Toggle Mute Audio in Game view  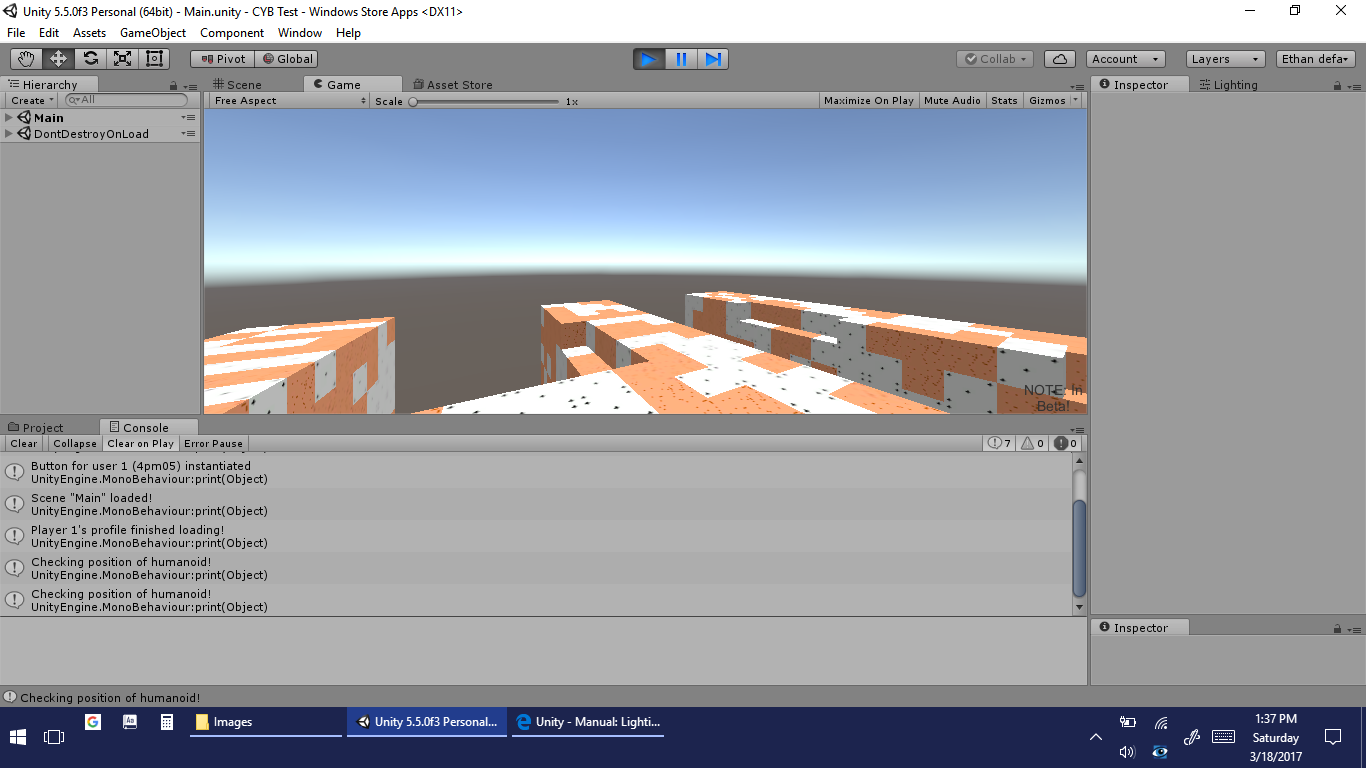point(952,101)
